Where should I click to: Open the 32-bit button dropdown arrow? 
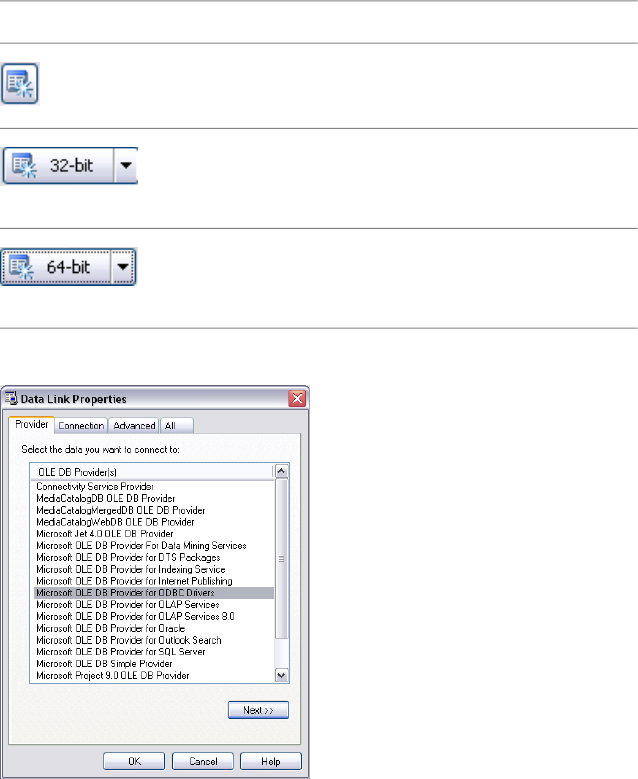tap(126, 165)
